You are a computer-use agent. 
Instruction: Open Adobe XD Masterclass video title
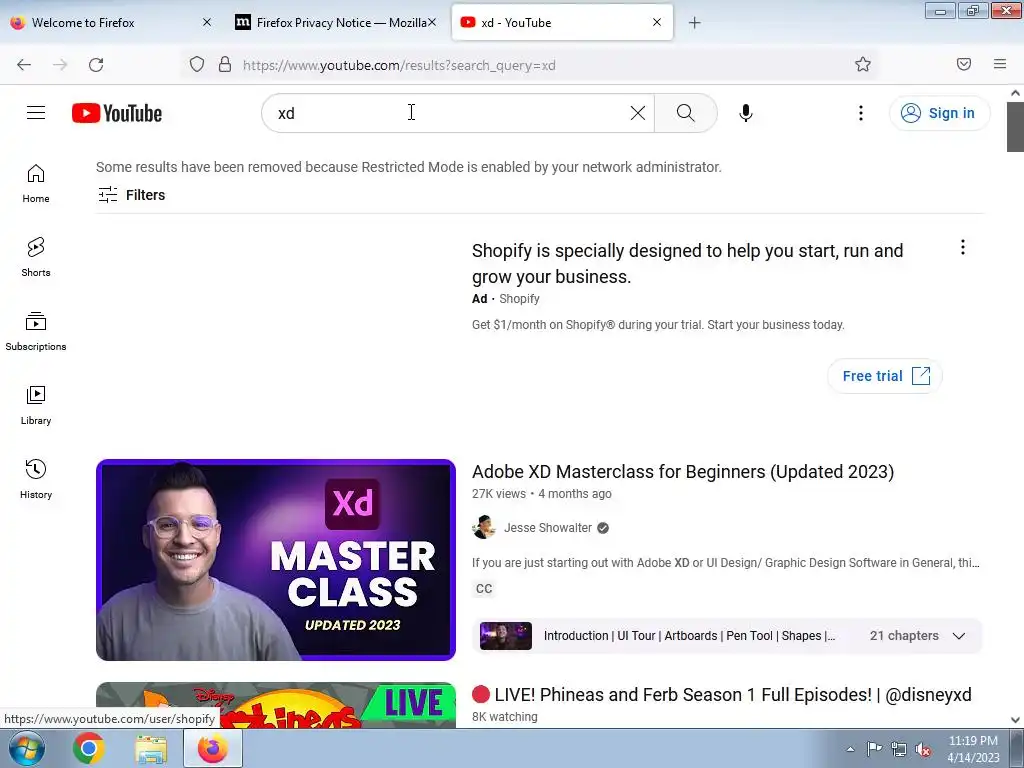pos(683,472)
